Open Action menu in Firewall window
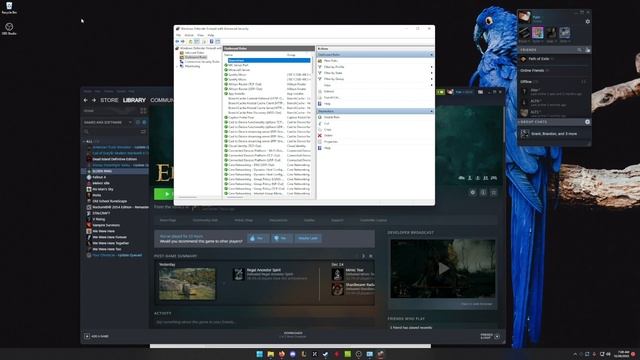Viewport: 640px width, 360px height. pos(189,35)
